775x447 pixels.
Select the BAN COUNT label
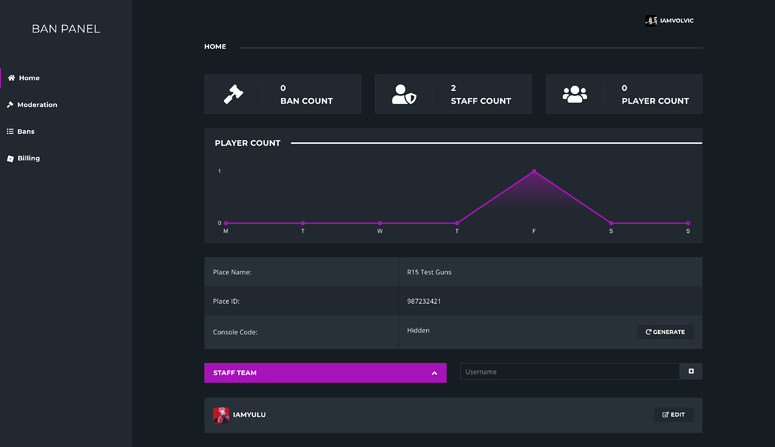[306, 101]
